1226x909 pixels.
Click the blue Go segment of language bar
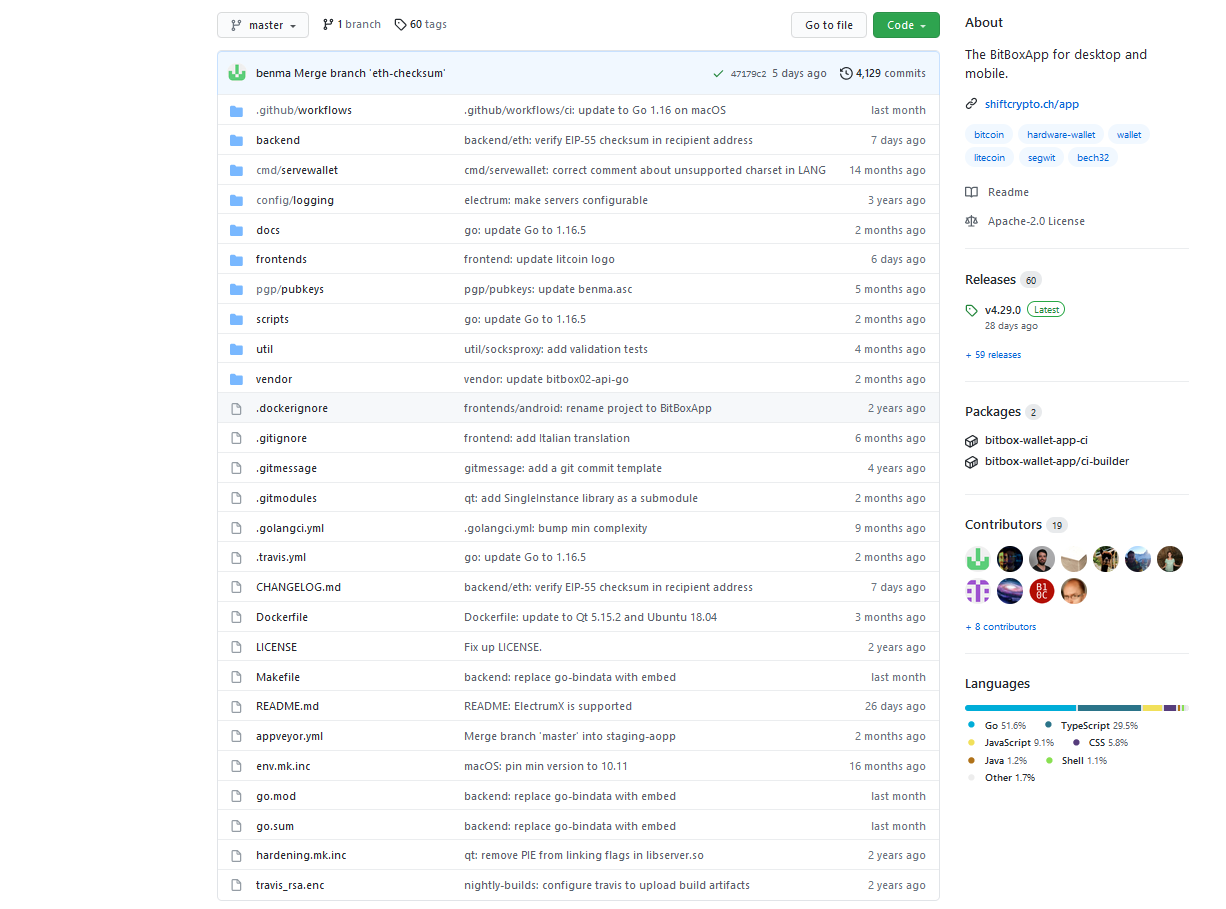[x=1021, y=708]
